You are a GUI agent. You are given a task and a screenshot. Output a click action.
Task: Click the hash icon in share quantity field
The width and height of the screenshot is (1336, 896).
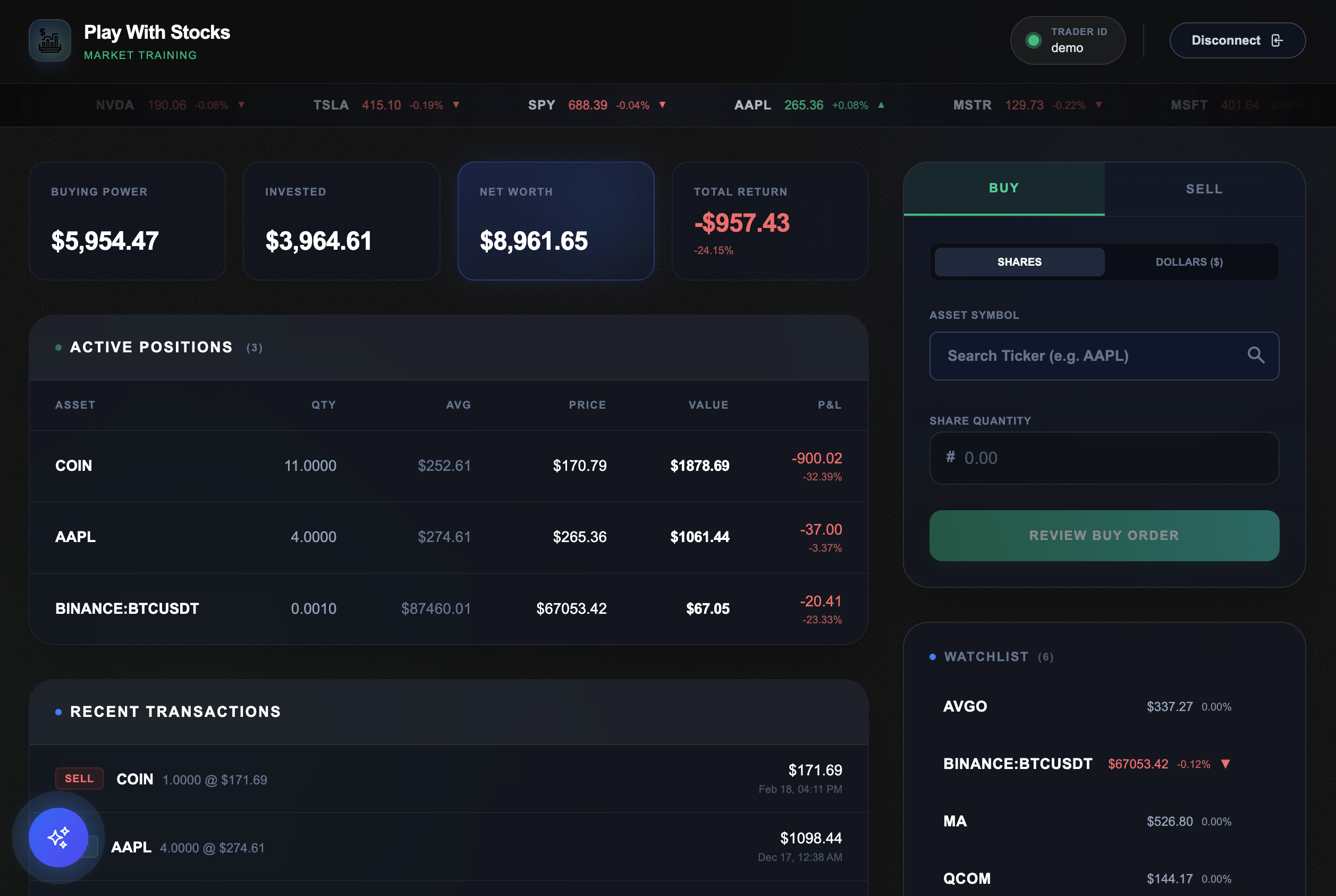[x=950, y=457]
